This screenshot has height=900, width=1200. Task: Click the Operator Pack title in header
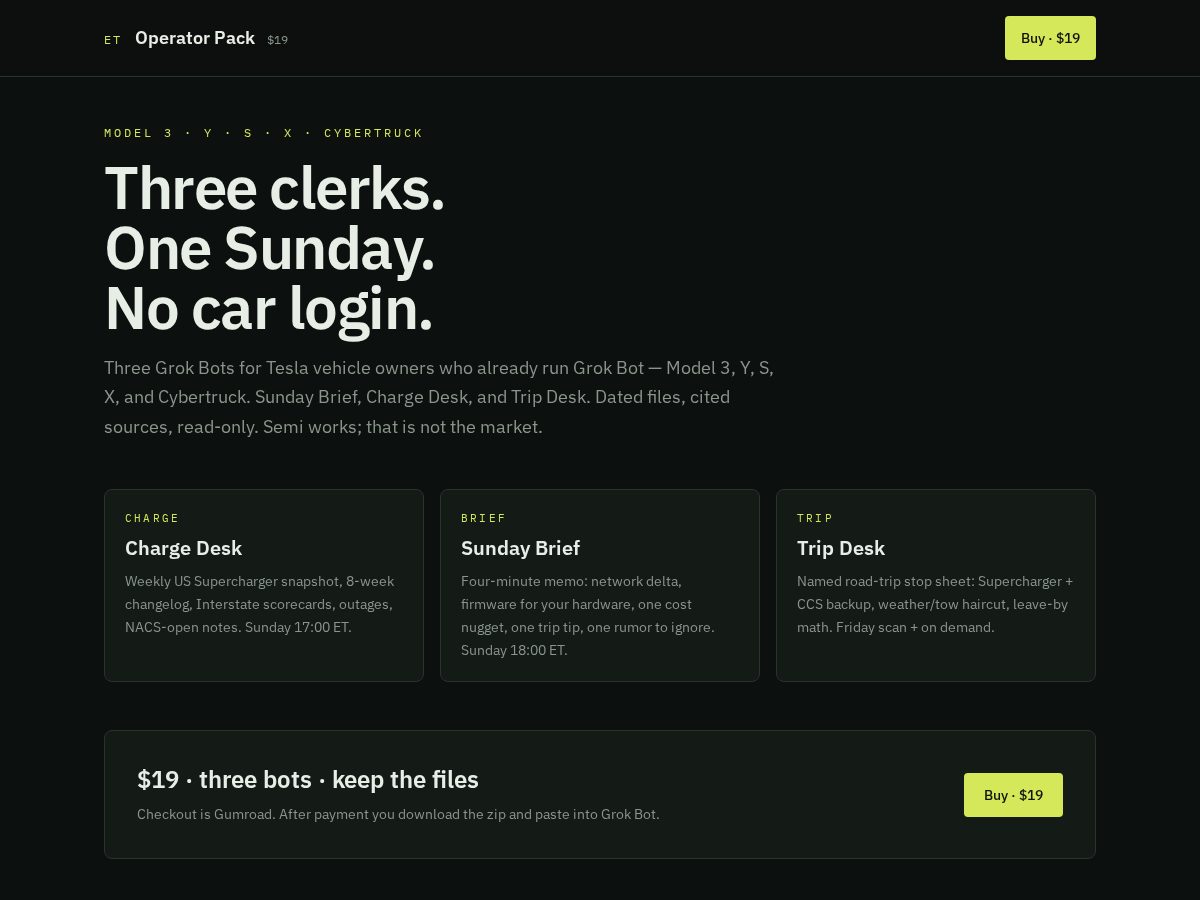point(195,38)
